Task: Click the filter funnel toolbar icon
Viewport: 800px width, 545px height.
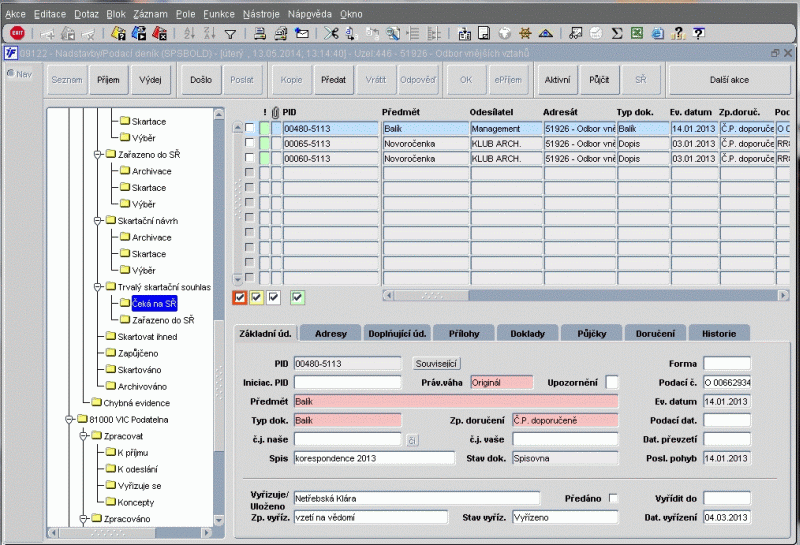Action: point(229,34)
